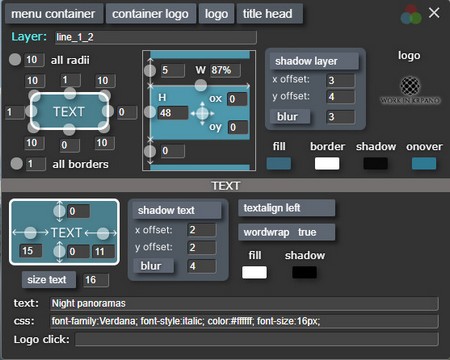Edit shadow layer x offset field
The image size is (450, 360).
[x=340, y=80]
